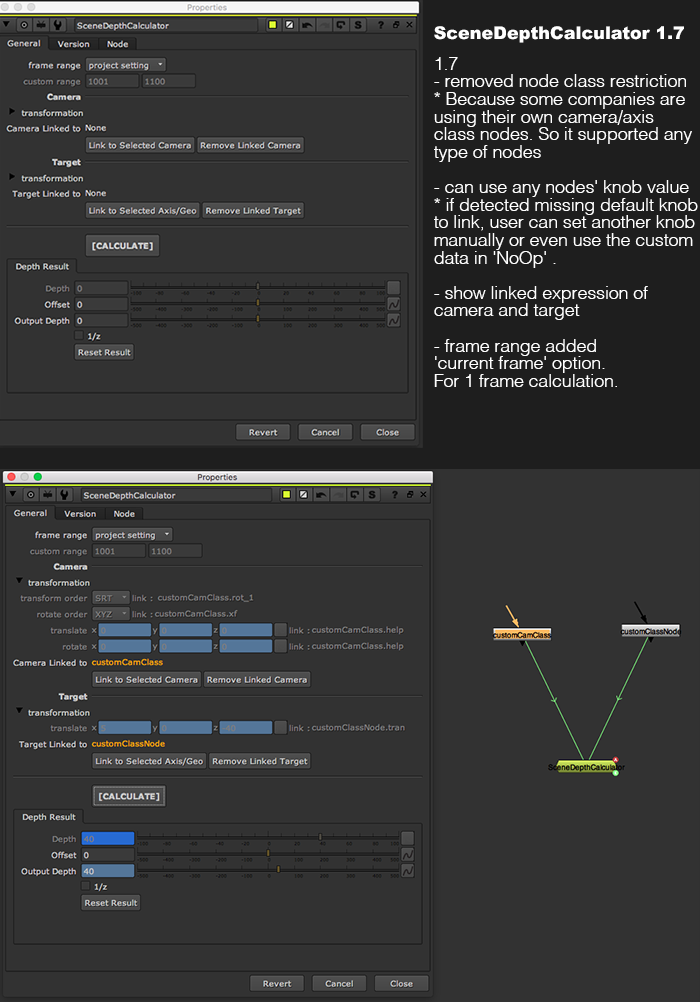This screenshot has width=700, height=1002.
Task: Click the Output Depth animation curve icon in the unlinked panel
Action: pyautogui.click(x=394, y=320)
